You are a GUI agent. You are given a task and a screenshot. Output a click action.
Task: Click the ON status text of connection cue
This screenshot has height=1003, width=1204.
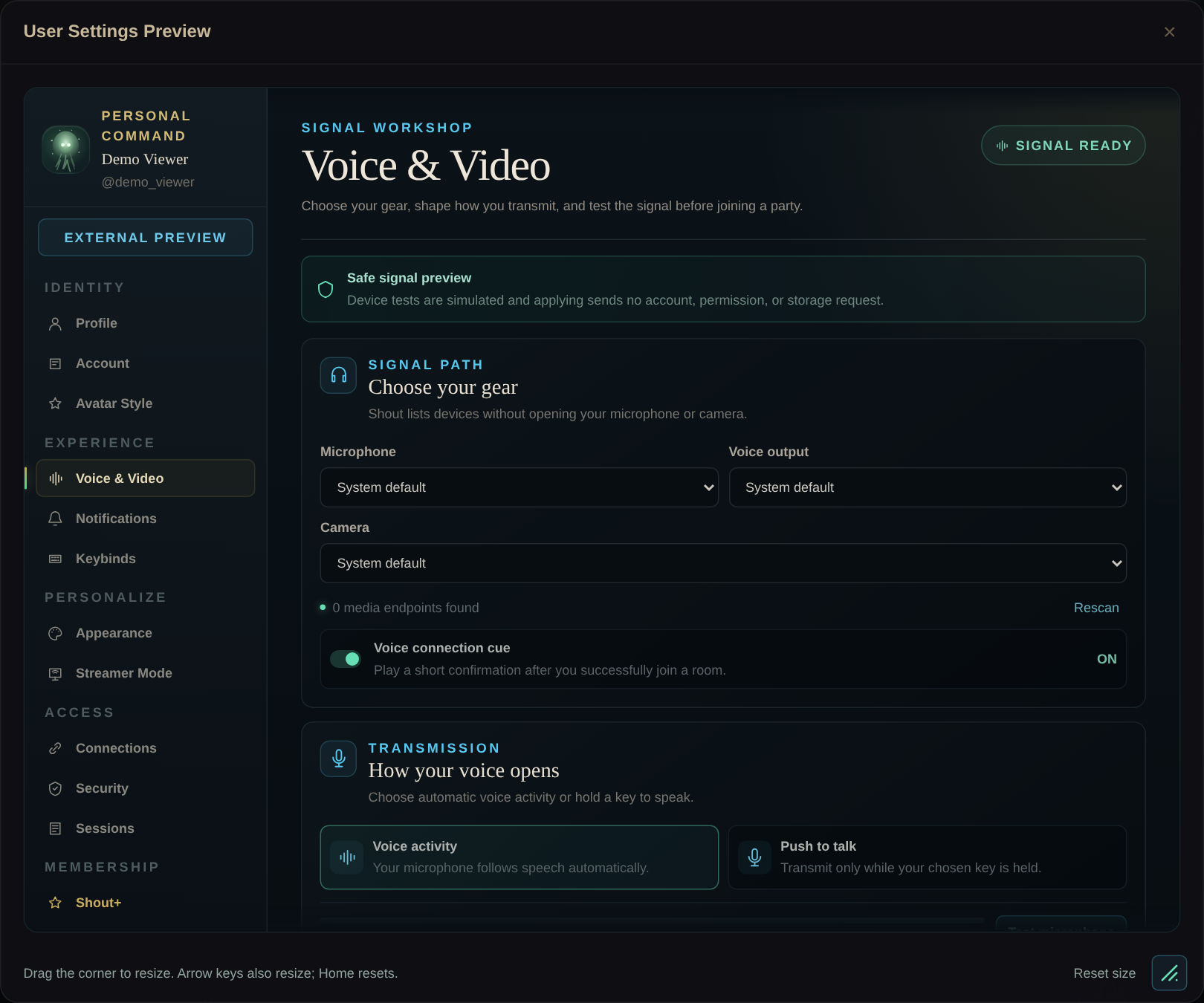[1107, 659]
